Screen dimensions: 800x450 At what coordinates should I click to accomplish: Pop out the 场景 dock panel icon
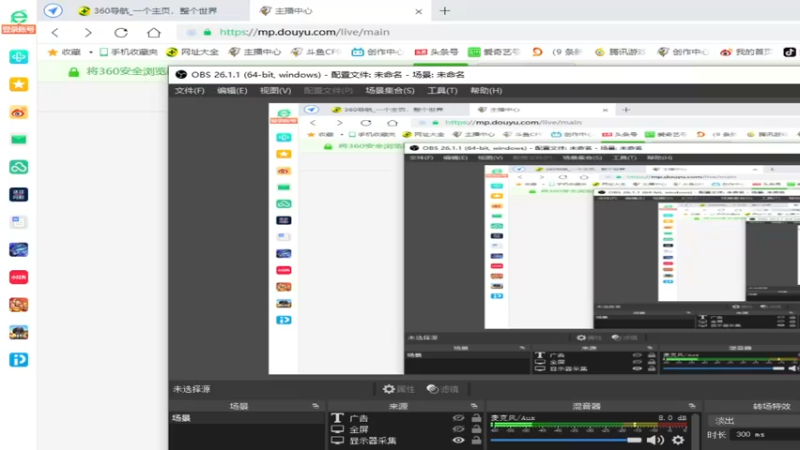[315, 406]
